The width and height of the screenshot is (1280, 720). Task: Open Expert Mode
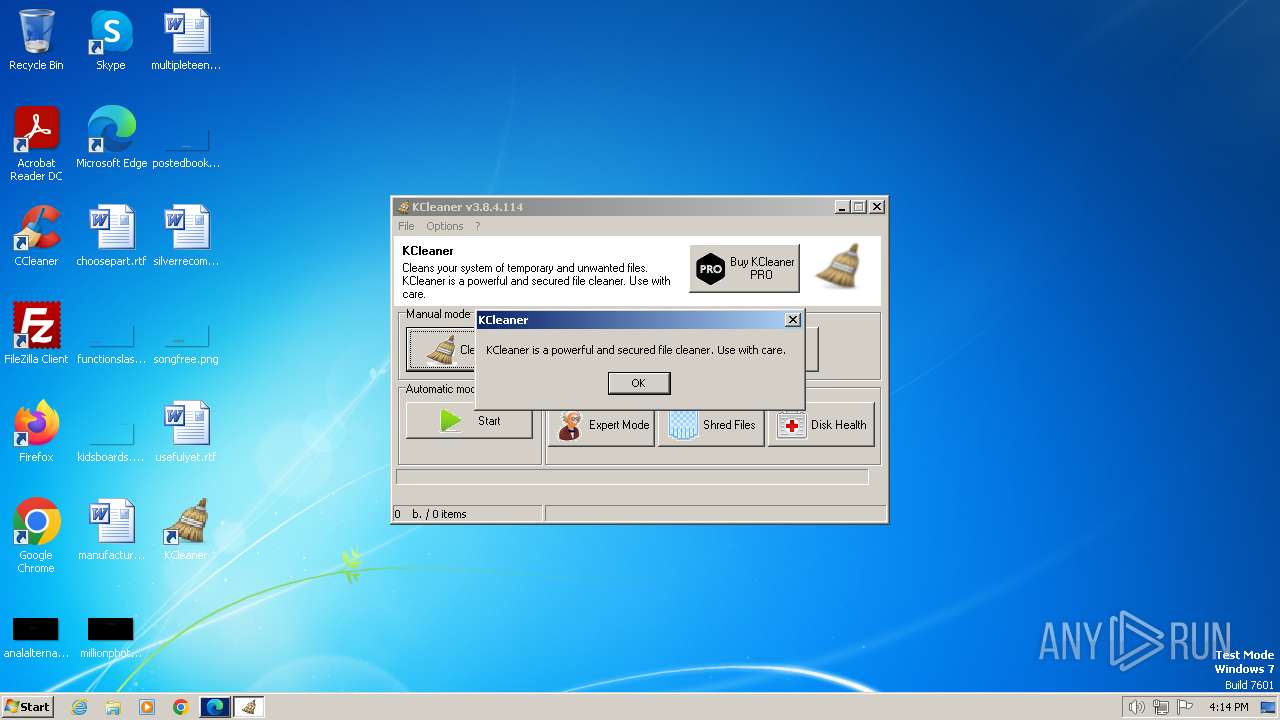[602, 425]
